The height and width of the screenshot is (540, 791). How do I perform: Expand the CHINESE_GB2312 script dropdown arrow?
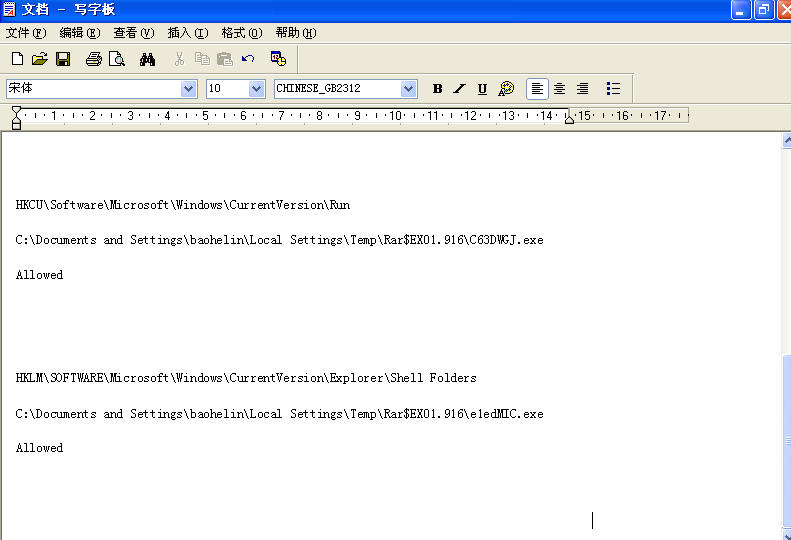click(408, 89)
